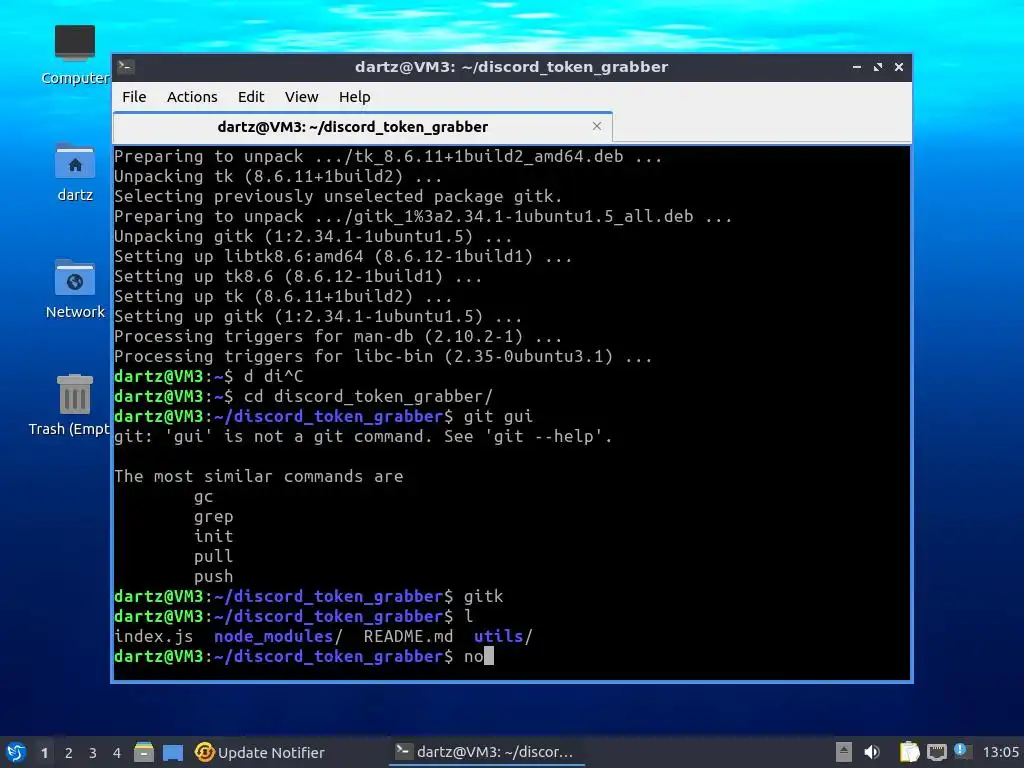Open the Computer desktop icon

(x=75, y=56)
